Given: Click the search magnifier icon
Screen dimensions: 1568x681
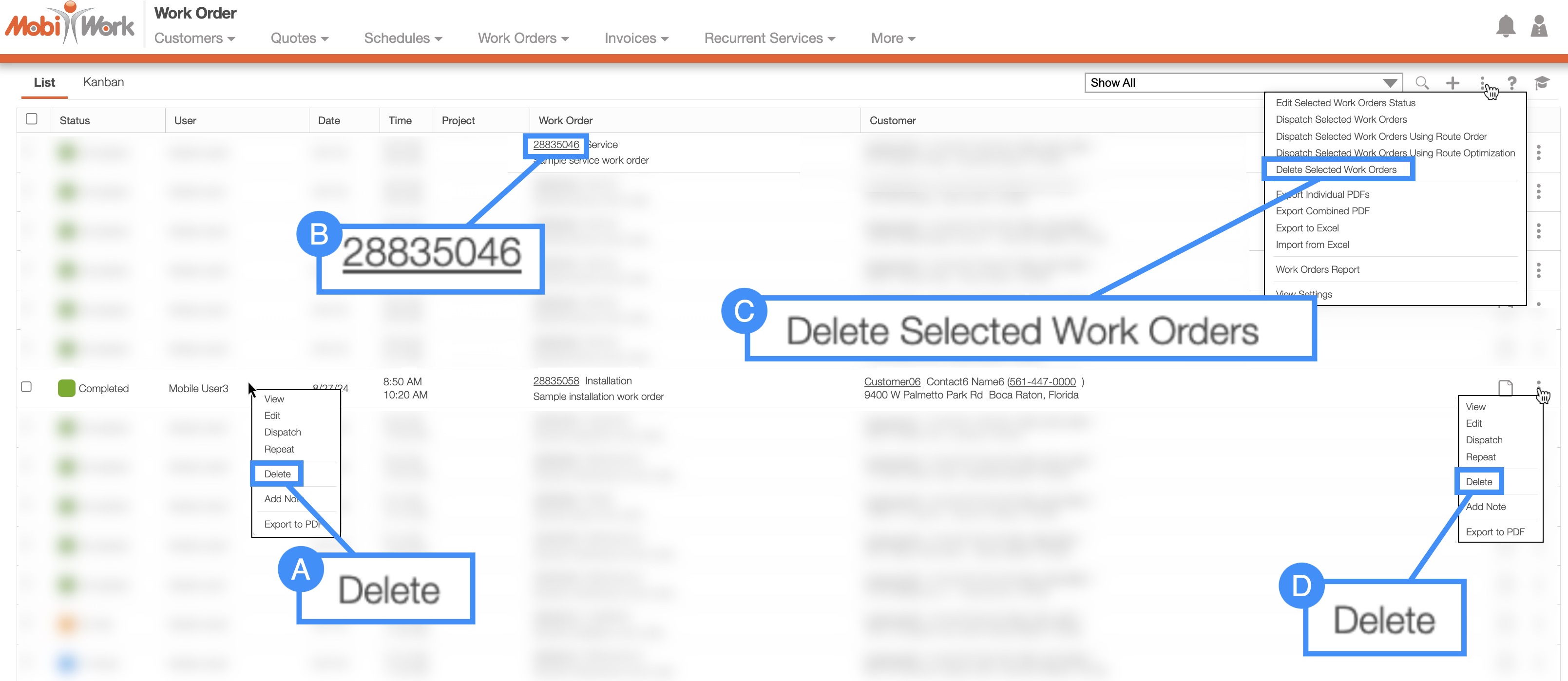Looking at the screenshot, I should click(1422, 83).
